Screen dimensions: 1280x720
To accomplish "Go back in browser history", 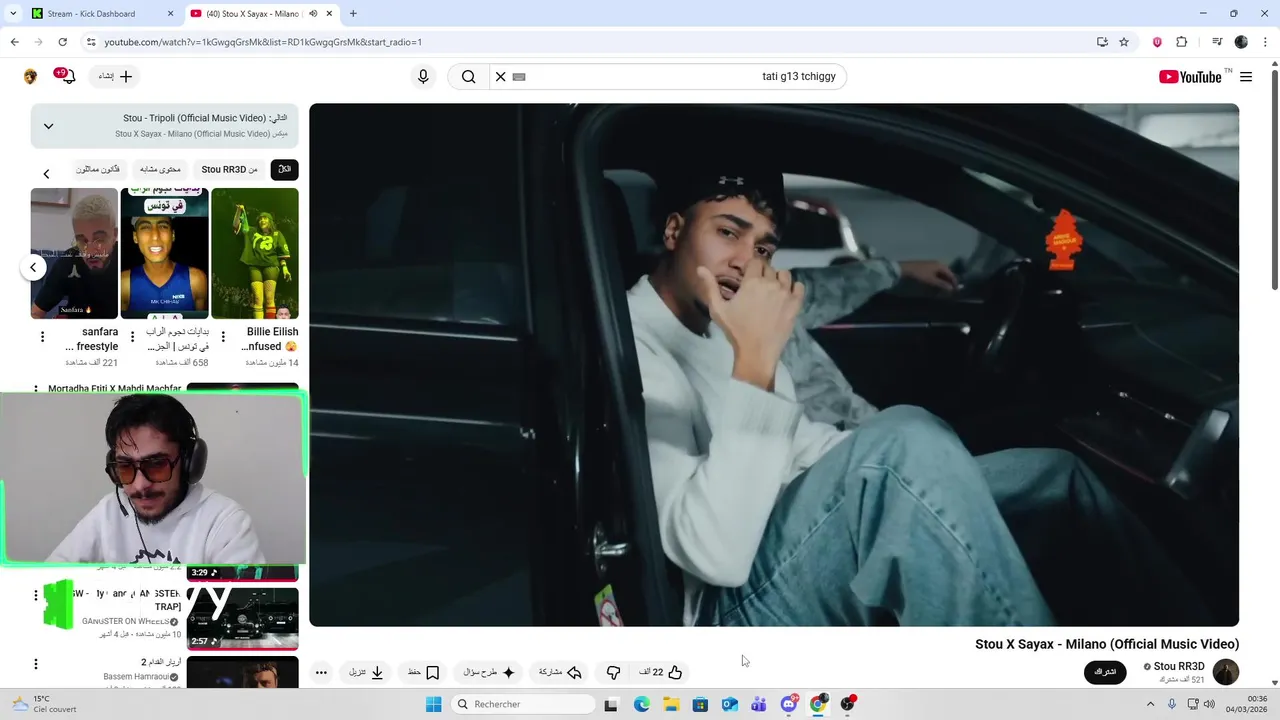I will tap(14, 42).
